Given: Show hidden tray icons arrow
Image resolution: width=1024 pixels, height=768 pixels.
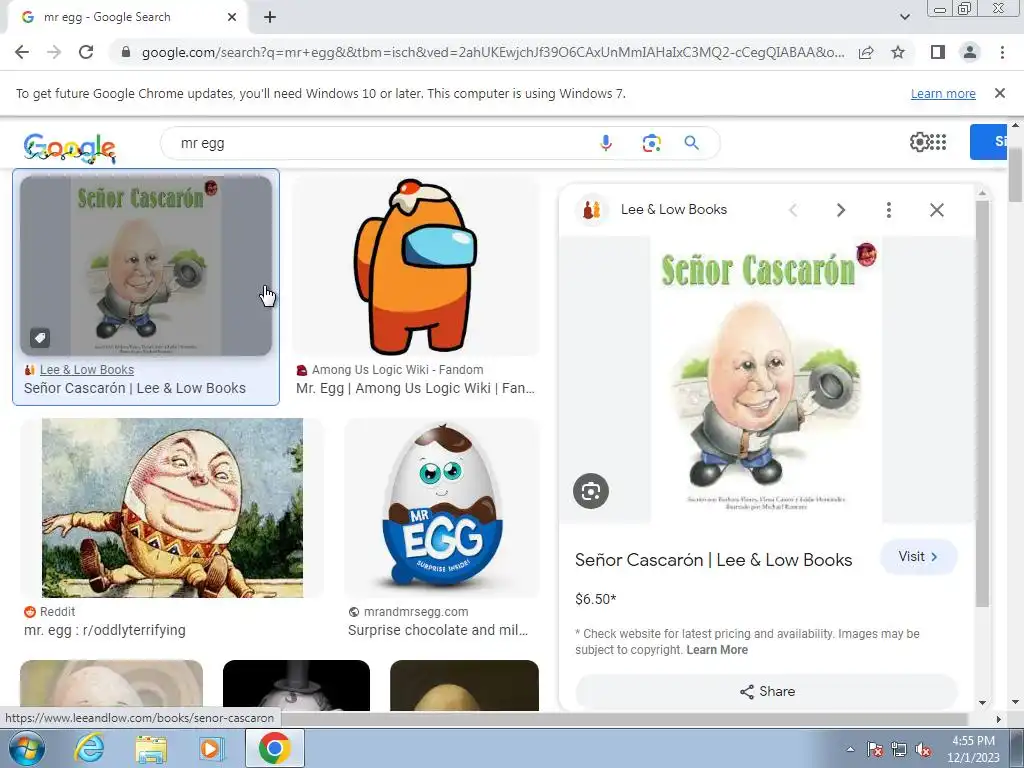Looking at the screenshot, I should click(850, 749).
